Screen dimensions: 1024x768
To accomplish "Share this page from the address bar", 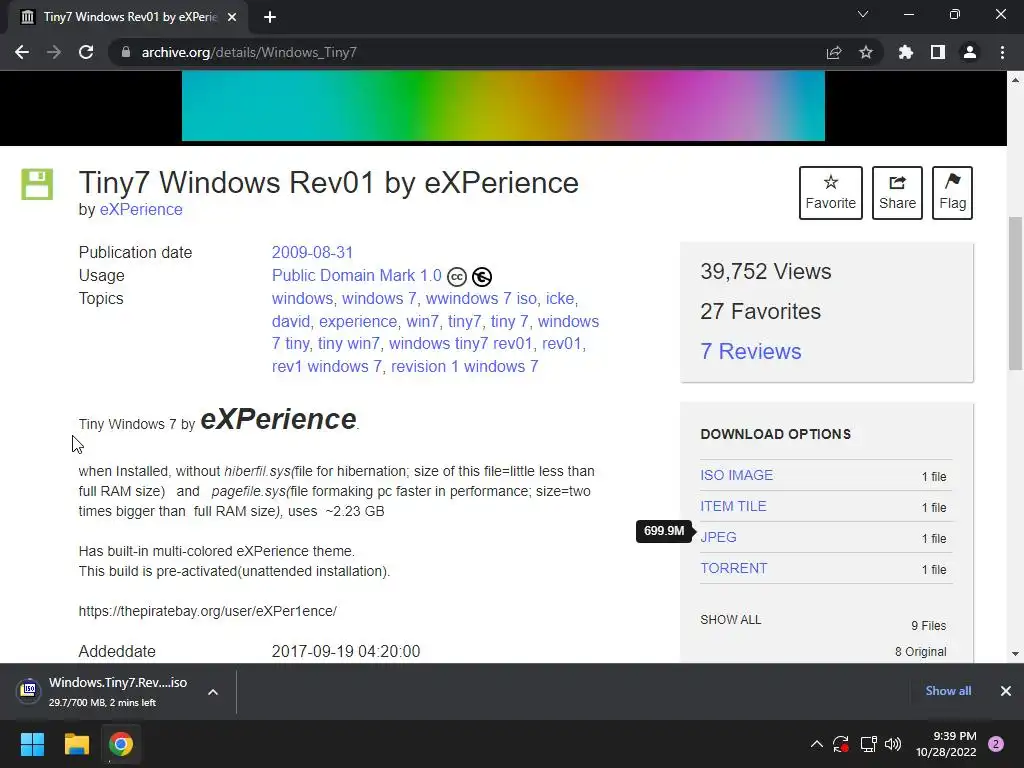I will (x=834, y=52).
